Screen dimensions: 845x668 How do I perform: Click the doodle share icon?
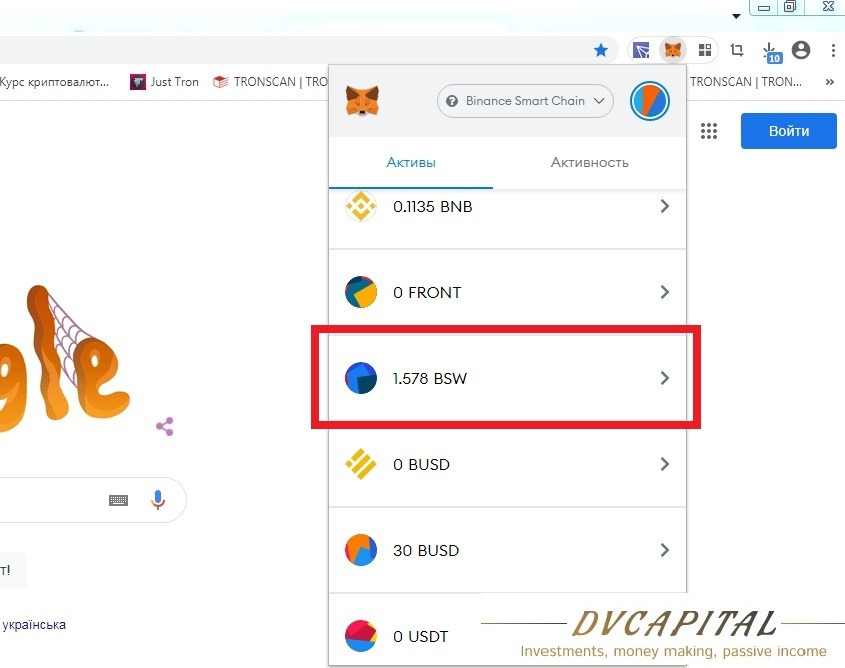(x=165, y=427)
